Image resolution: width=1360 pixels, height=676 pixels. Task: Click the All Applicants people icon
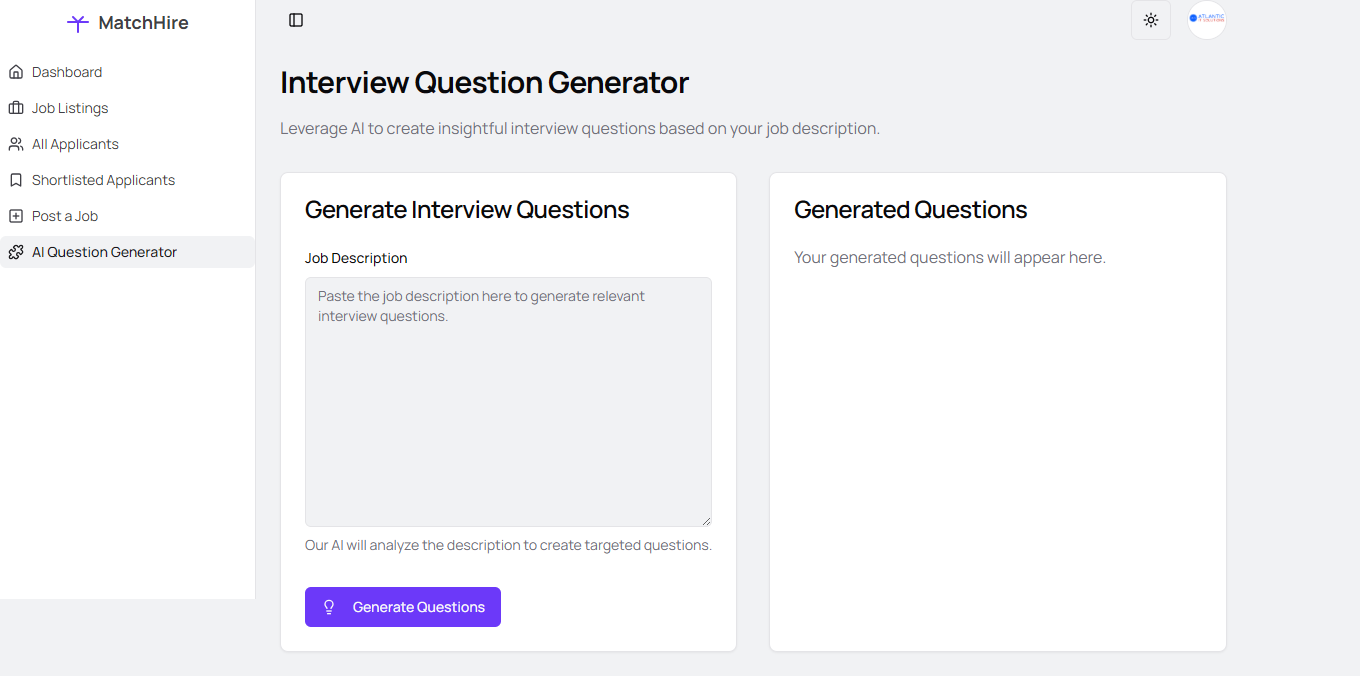tap(16, 144)
